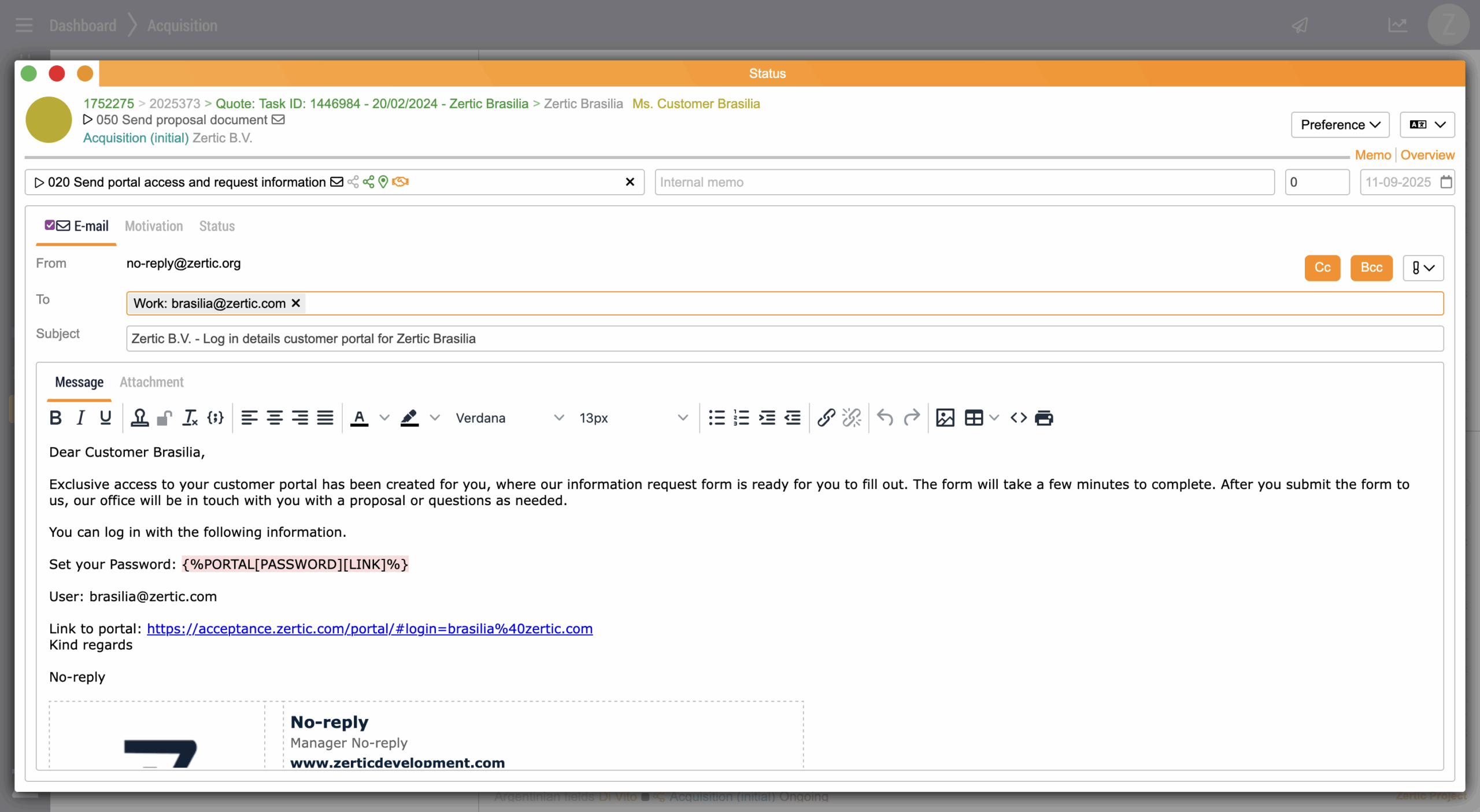Open the source code view icon
This screenshot has width=1480, height=812.
[x=1019, y=417]
